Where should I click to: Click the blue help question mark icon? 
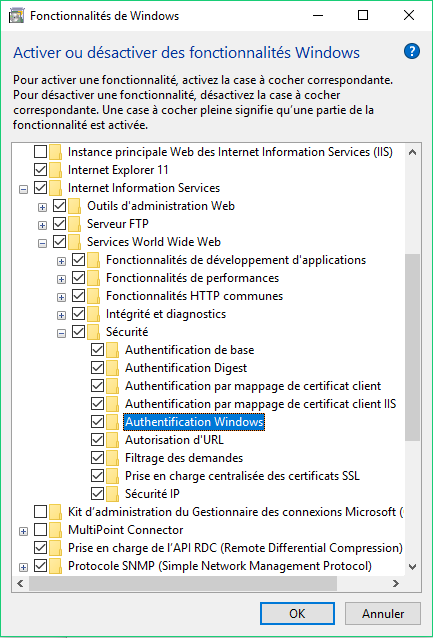[x=411, y=52]
